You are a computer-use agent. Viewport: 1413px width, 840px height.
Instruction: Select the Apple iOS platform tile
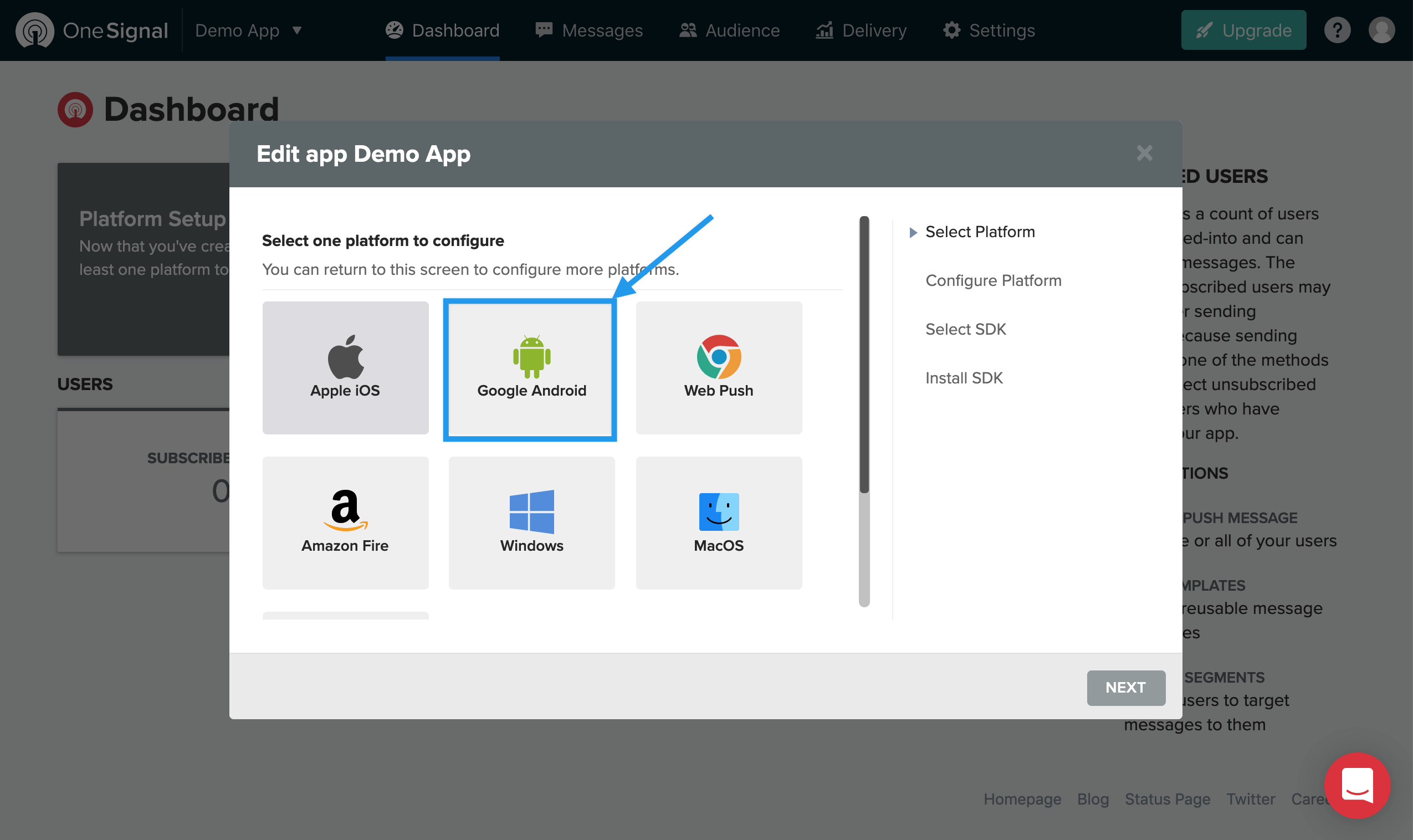point(345,367)
